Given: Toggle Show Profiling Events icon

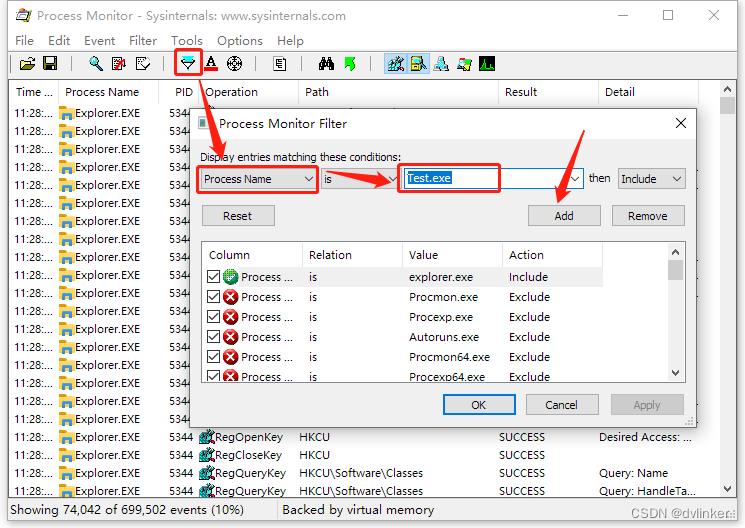Looking at the screenshot, I should pos(487,64).
